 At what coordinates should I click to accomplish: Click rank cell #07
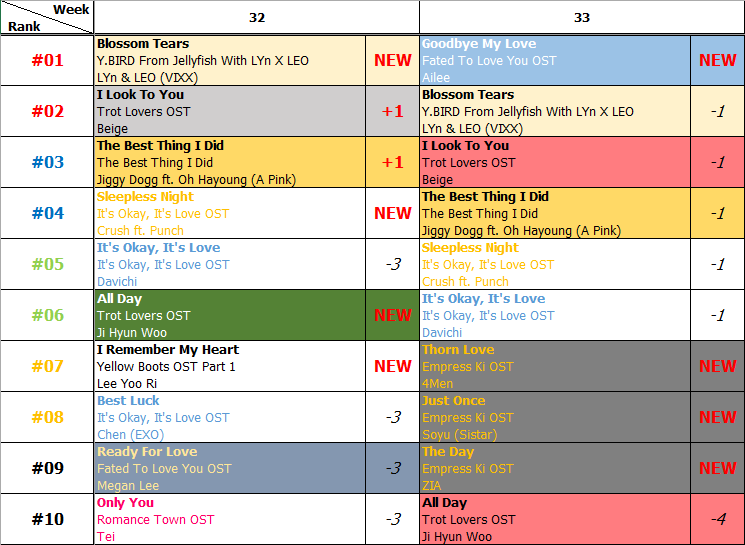(47, 366)
